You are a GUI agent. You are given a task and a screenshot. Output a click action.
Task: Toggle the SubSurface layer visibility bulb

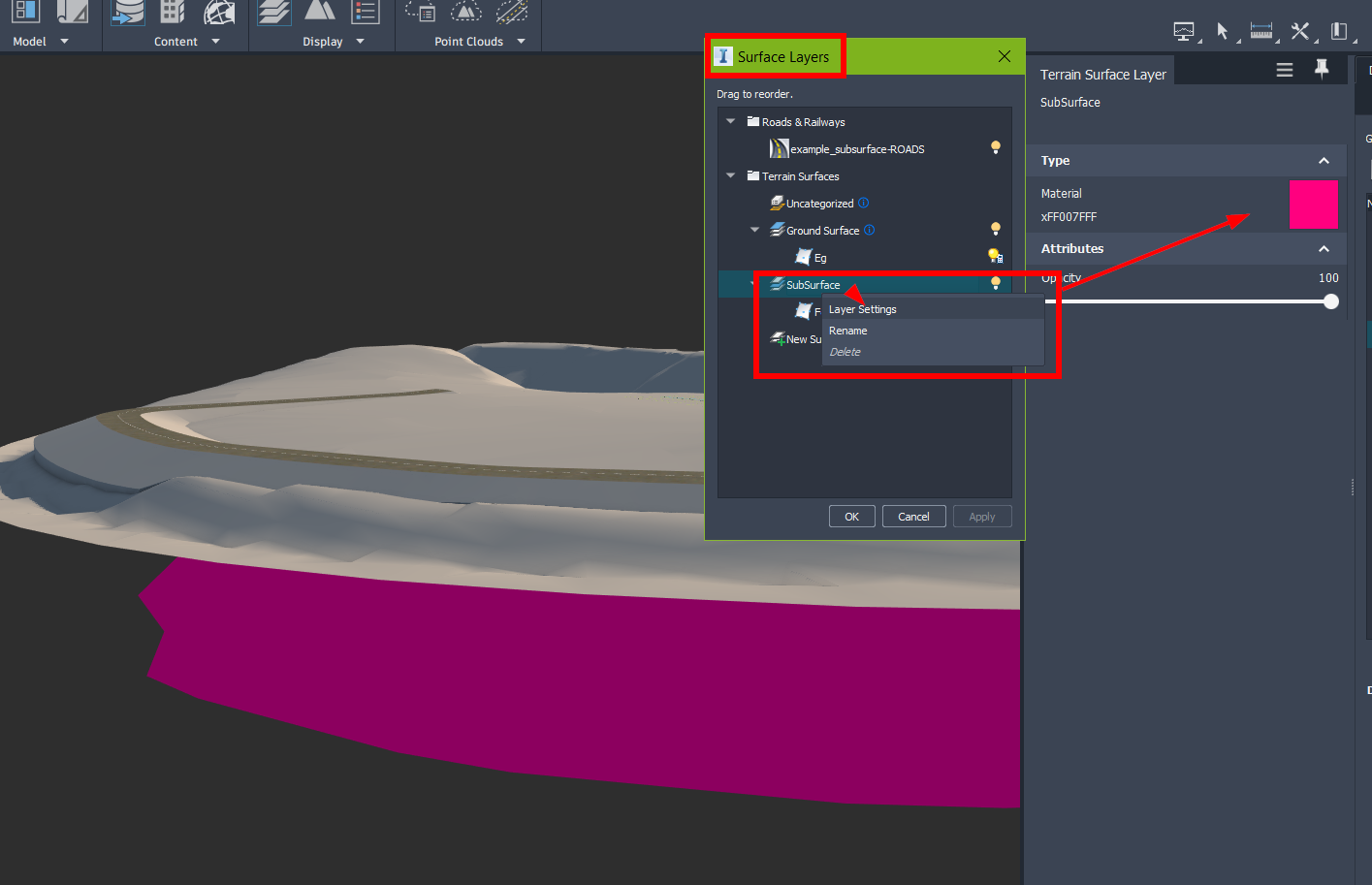click(x=995, y=282)
